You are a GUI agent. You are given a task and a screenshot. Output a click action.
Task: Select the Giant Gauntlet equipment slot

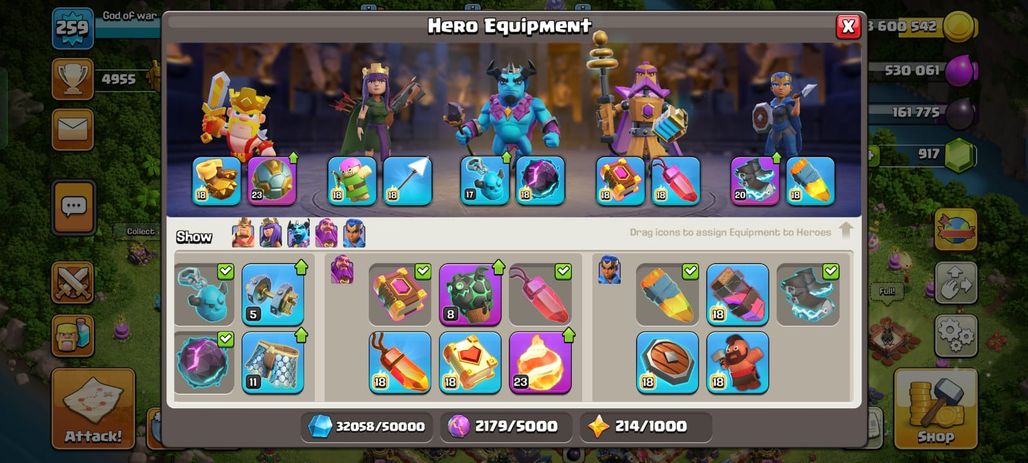point(216,181)
